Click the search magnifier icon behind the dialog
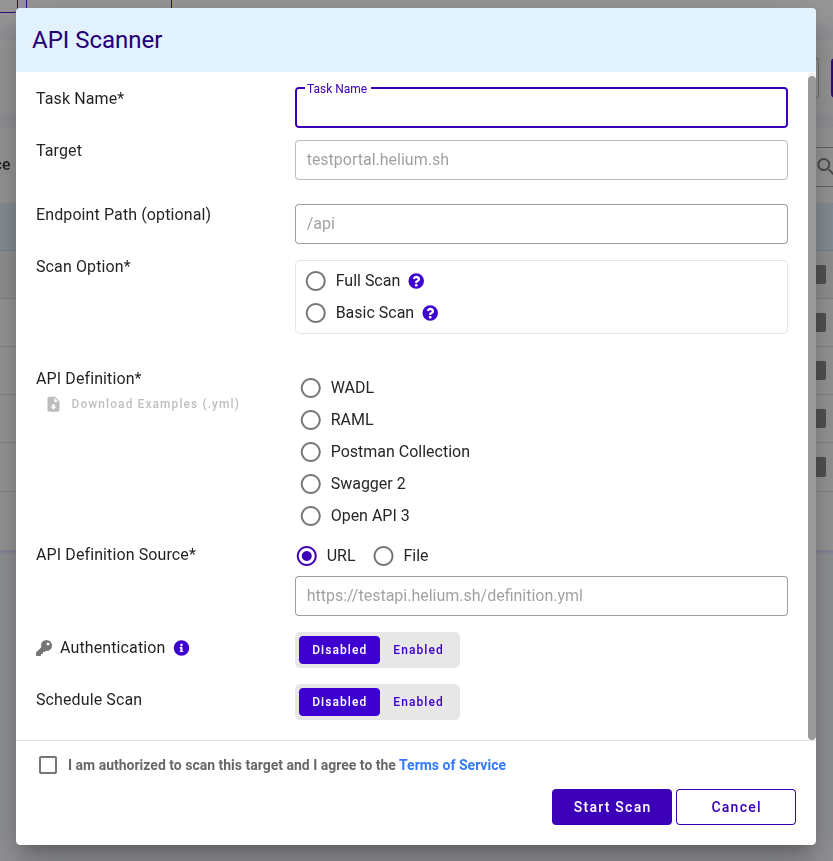Screen dimensions: 833x861 click(824, 167)
